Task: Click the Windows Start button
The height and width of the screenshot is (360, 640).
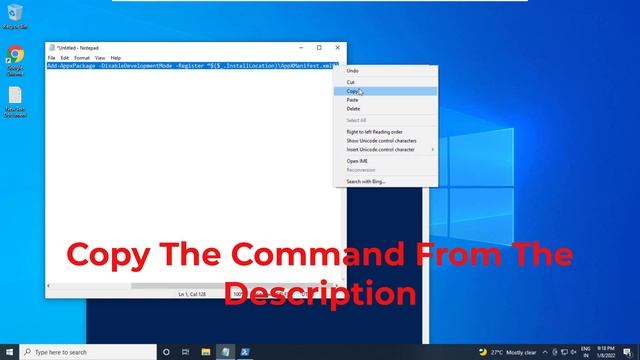Action: (9, 352)
